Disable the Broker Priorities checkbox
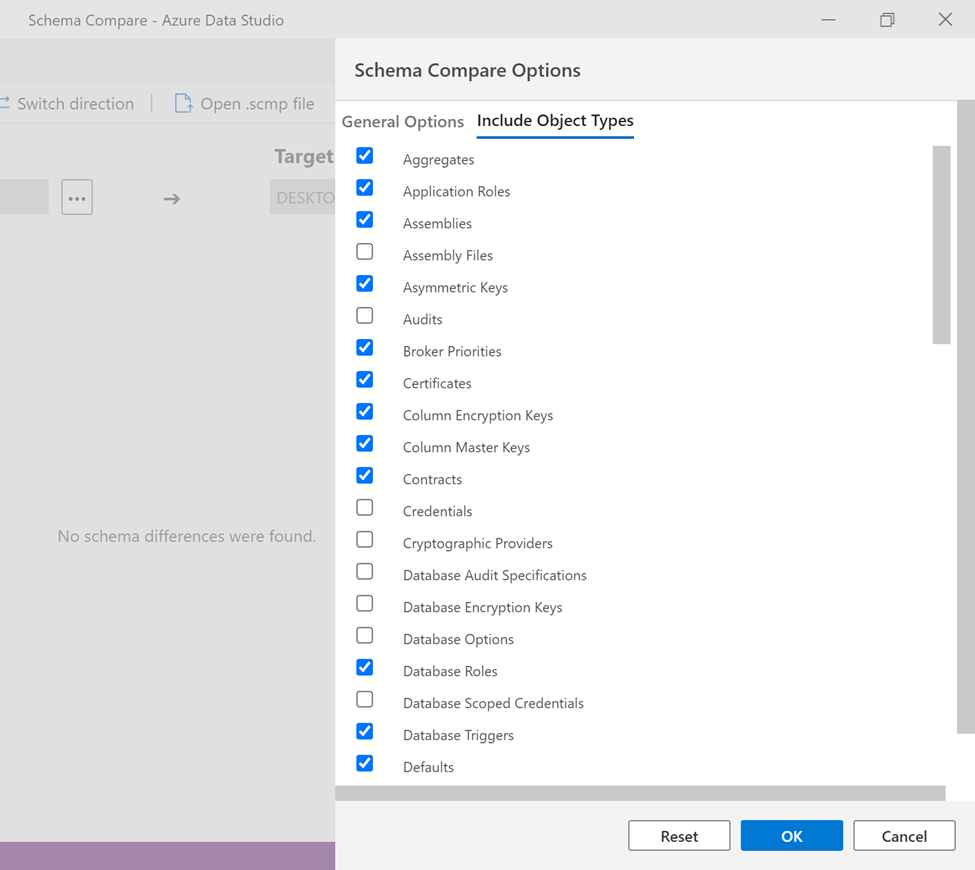This screenshot has width=975, height=870. coord(365,348)
